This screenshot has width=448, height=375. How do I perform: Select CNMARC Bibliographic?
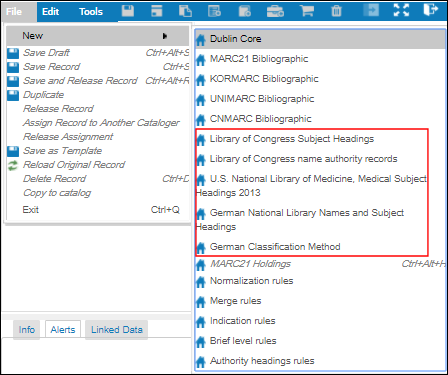pos(320,119)
